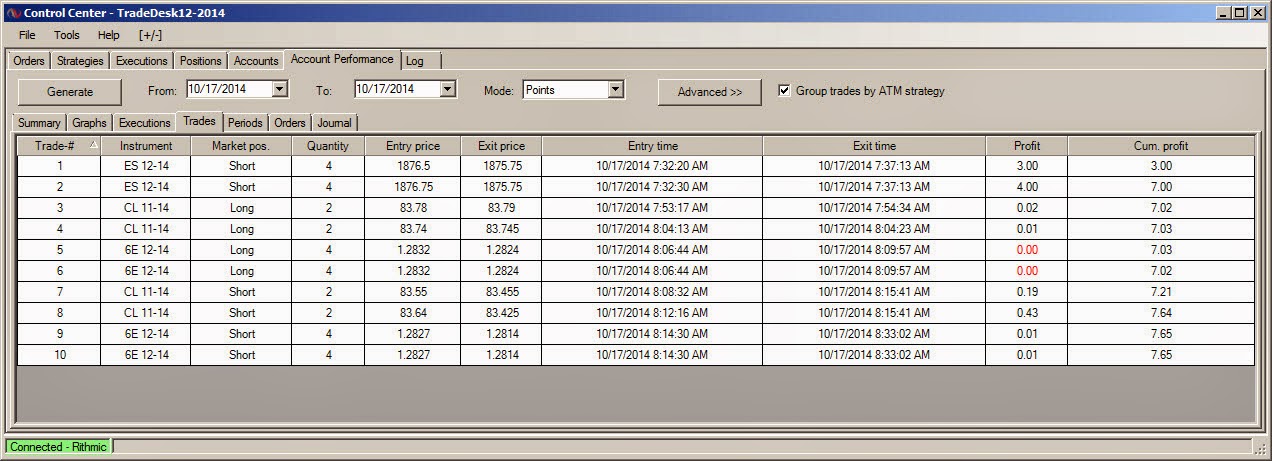Viewport: 1272px width, 461px height.
Task: Switch to the Orders main tab
Action: (x=29, y=61)
